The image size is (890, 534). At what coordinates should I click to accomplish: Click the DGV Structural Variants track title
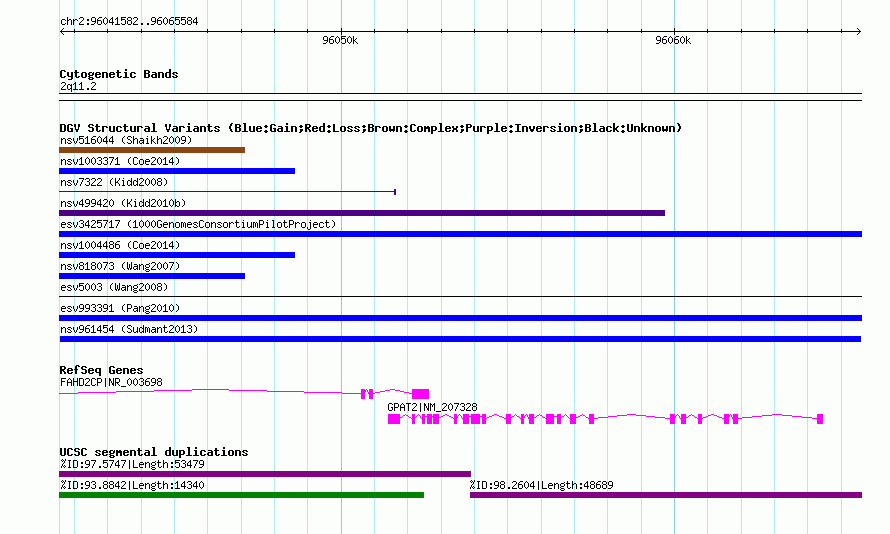pos(371,128)
